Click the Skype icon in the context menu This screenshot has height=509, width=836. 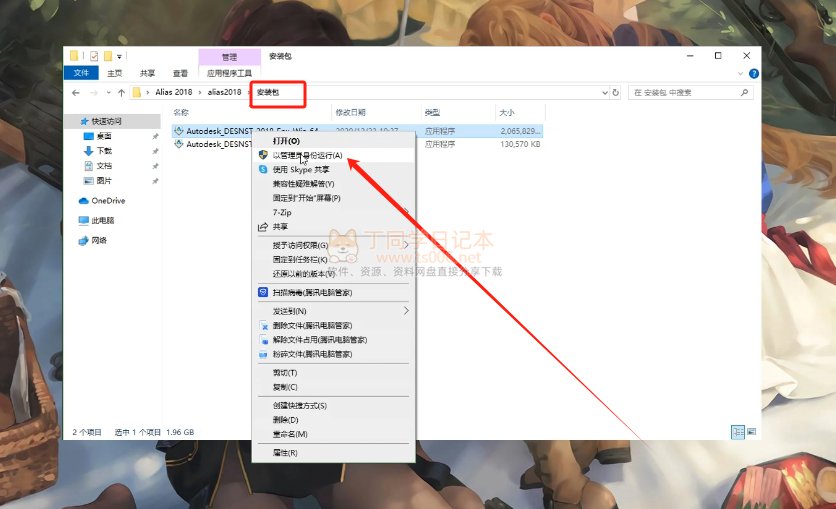(263, 169)
